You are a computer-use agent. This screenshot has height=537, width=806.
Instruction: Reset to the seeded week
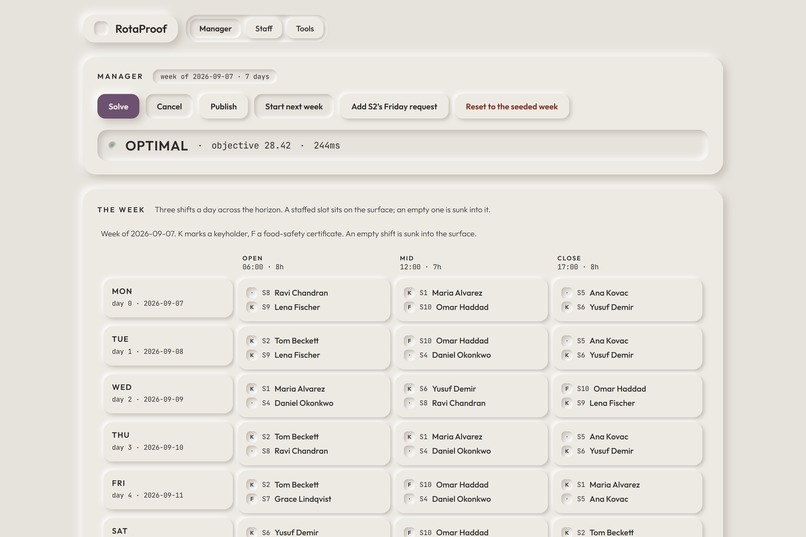click(511, 106)
